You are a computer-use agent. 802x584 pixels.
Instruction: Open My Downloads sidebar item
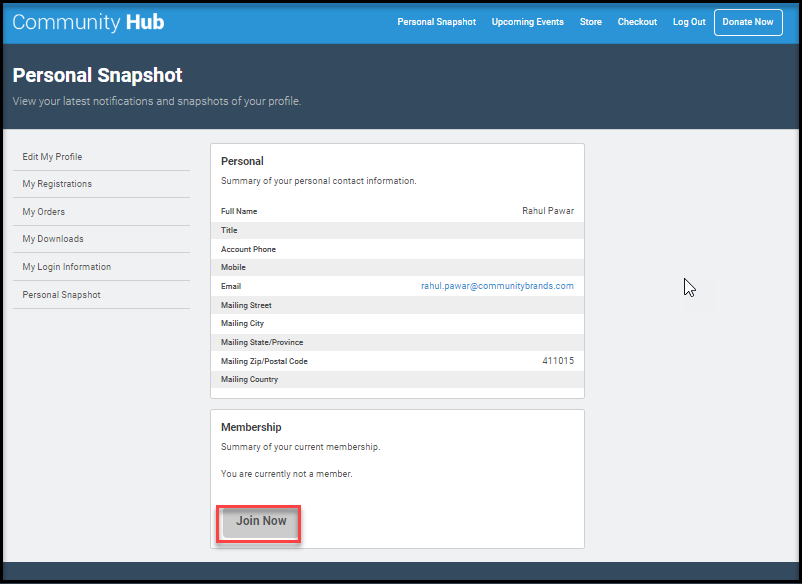coord(53,239)
